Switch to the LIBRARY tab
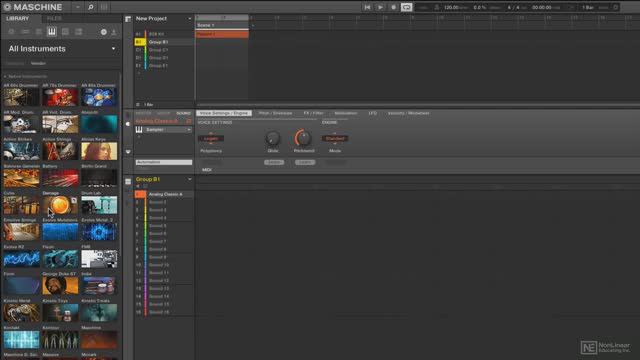This screenshot has width=640, height=360. click(17, 18)
